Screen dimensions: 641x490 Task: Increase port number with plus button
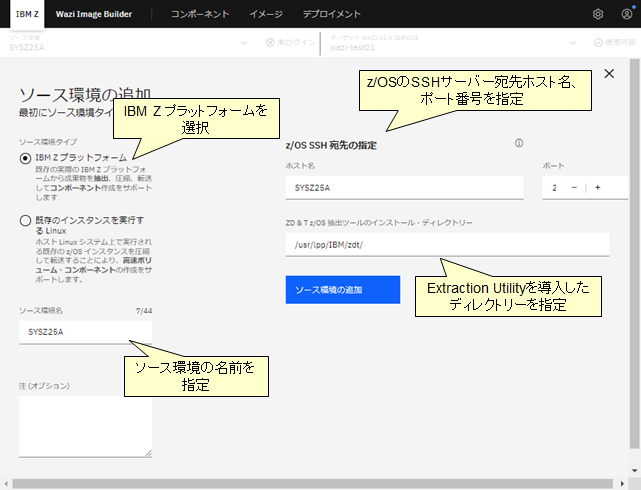pos(597,188)
